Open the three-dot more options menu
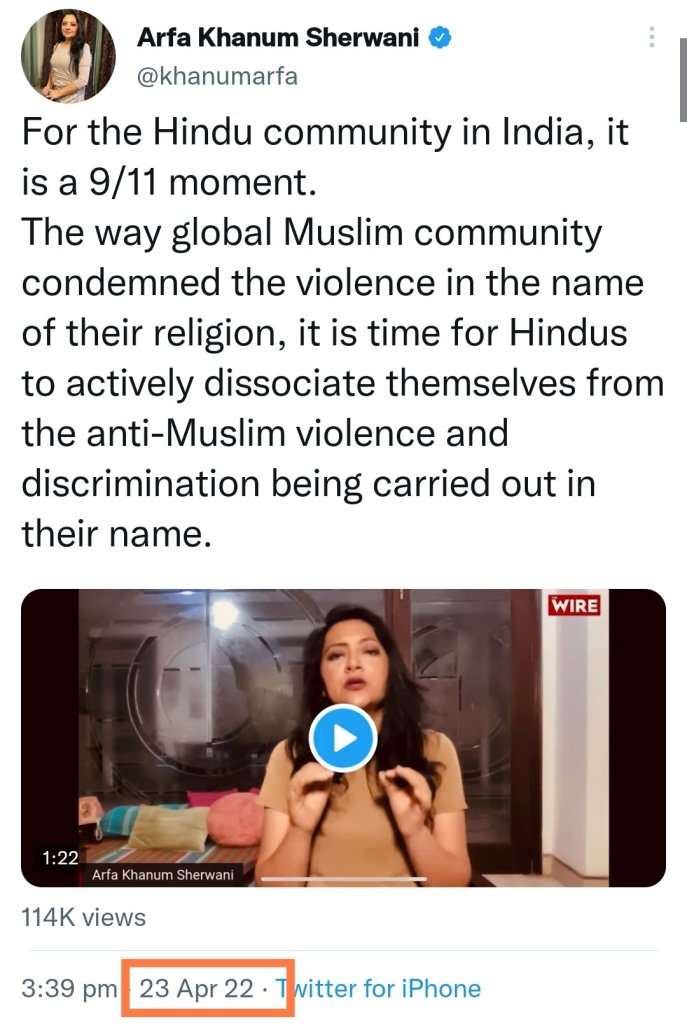 [x=651, y=37]
